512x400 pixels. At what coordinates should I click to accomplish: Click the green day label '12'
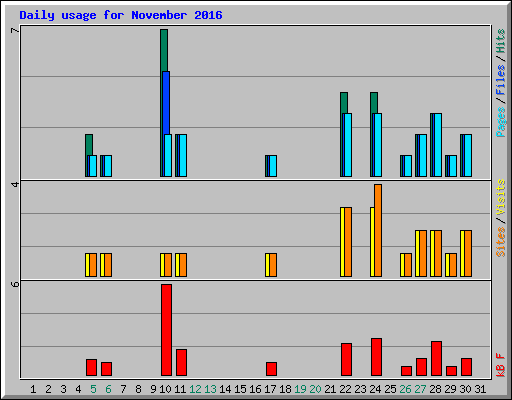(x=195, y=389)
